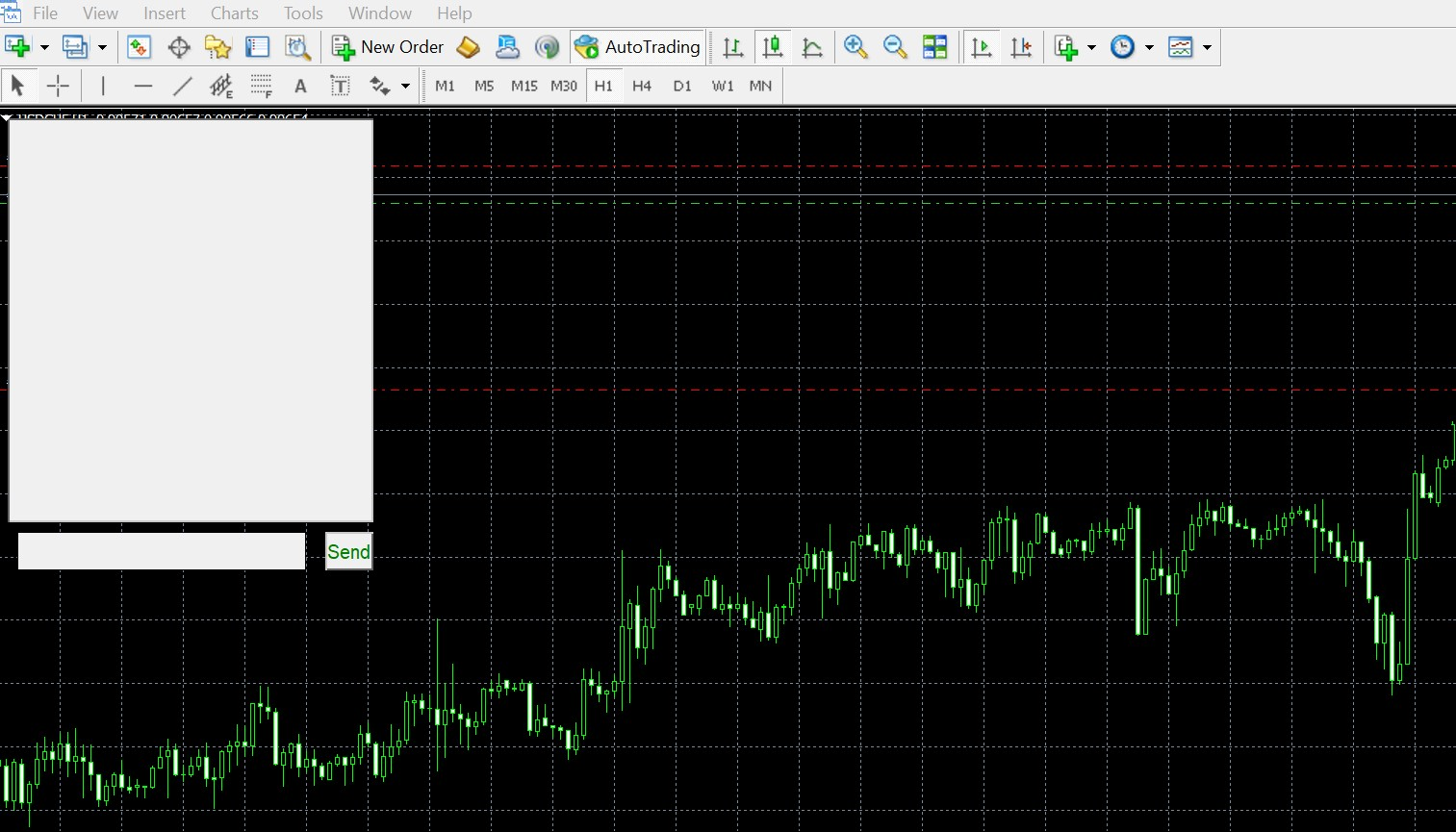
Task: Switch to H4 timeframe
Action: click(642, 86)
